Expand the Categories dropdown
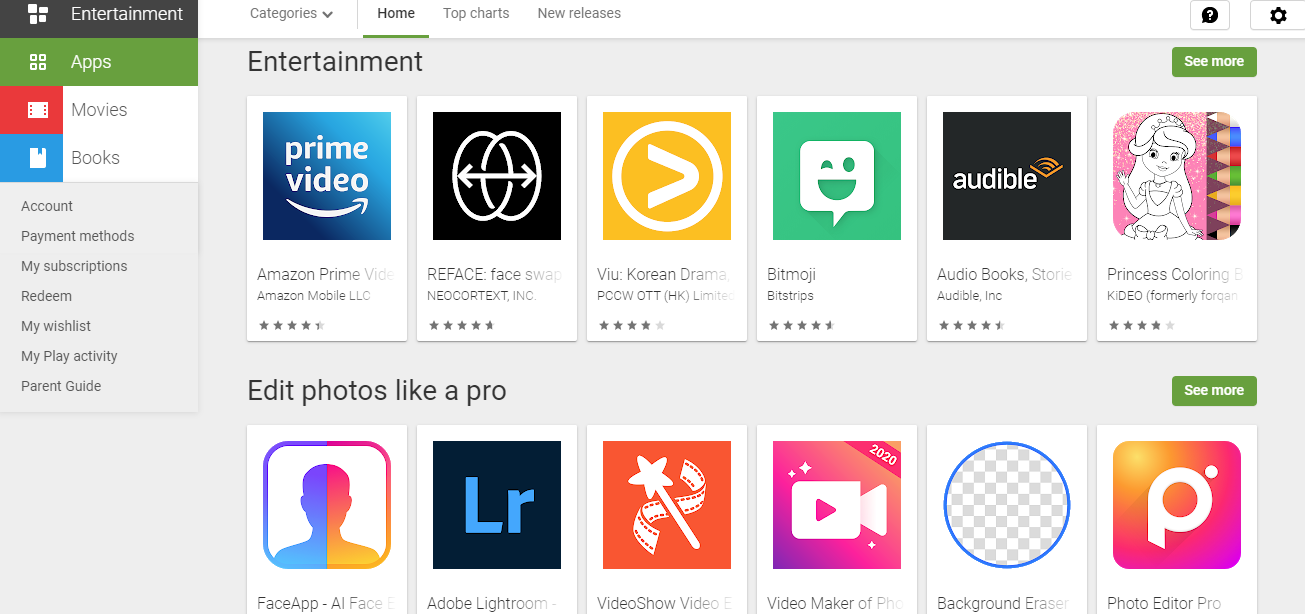 [x=291, y=14]
